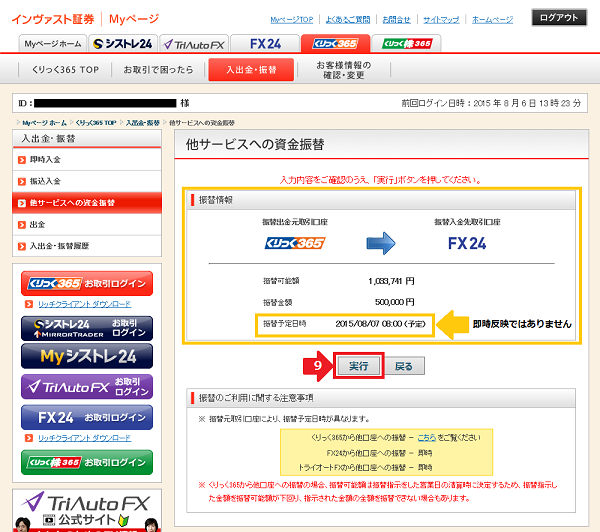Click the arrow icon beside 即時入金
Screen dimensions: 600x532
click(22, 160)
